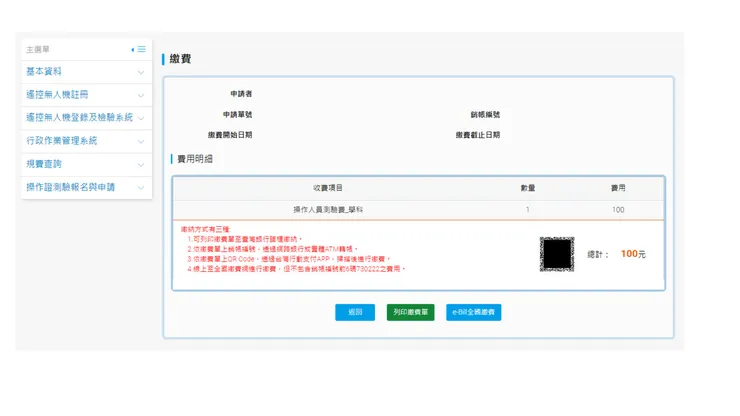The width and height of the screenshot is (740, 416).
Task: Select the 繳費 page heading
Action: [x=180, y=59]
